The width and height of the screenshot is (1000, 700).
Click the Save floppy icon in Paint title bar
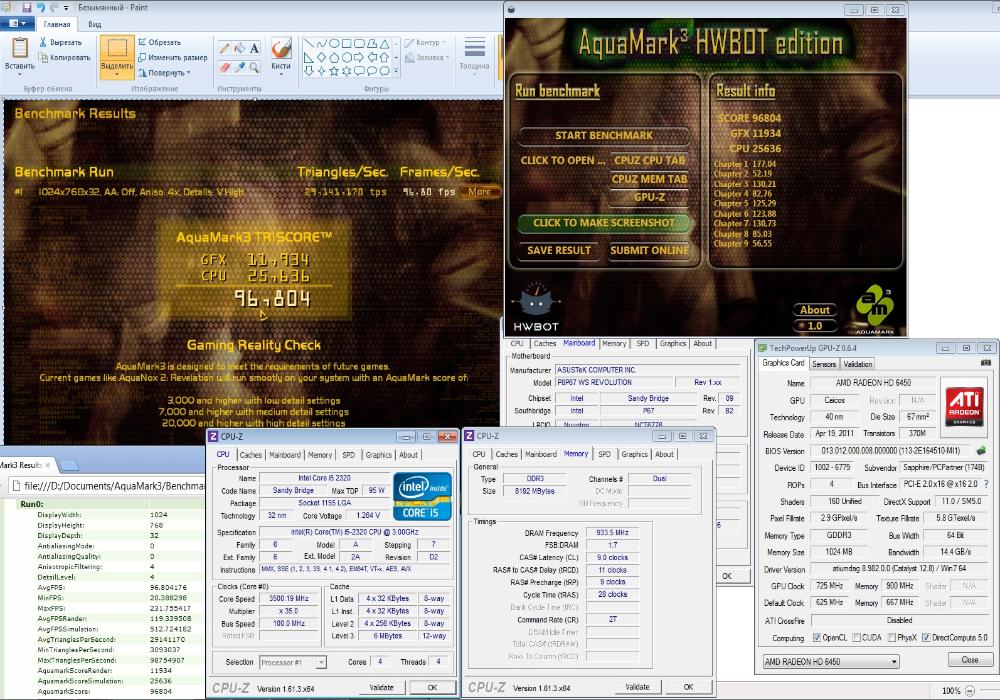[27, 8]
